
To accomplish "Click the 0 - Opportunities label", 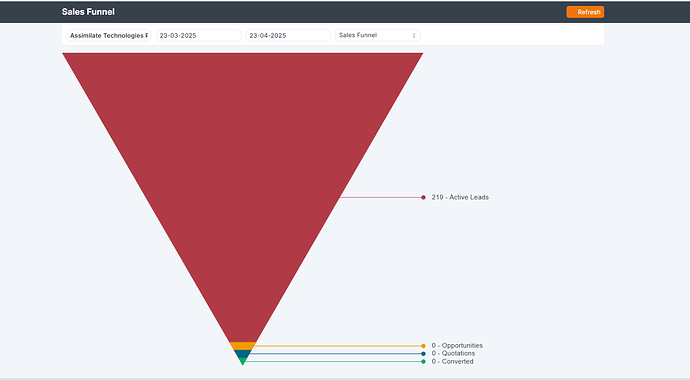I will (457, 346).
